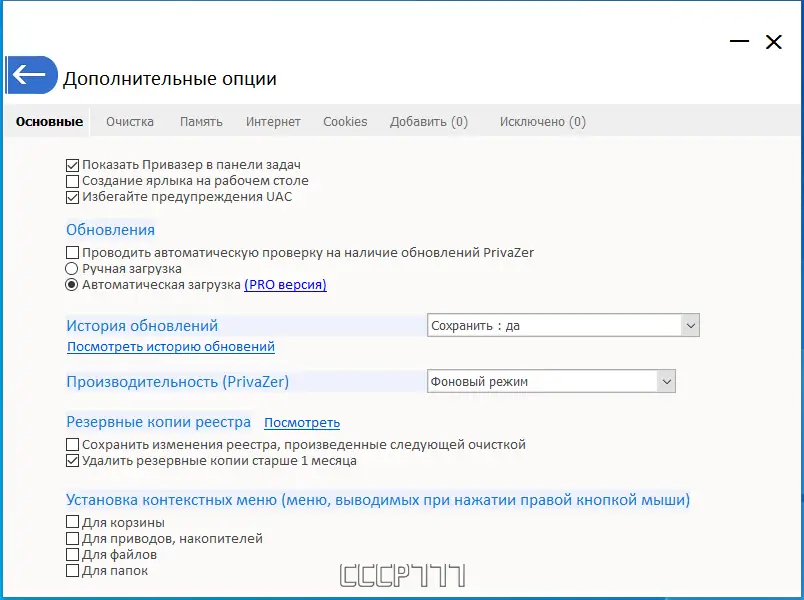Open the 'Сохранить : да' dropdown
The image size is (804, 600).
point(692,324)
